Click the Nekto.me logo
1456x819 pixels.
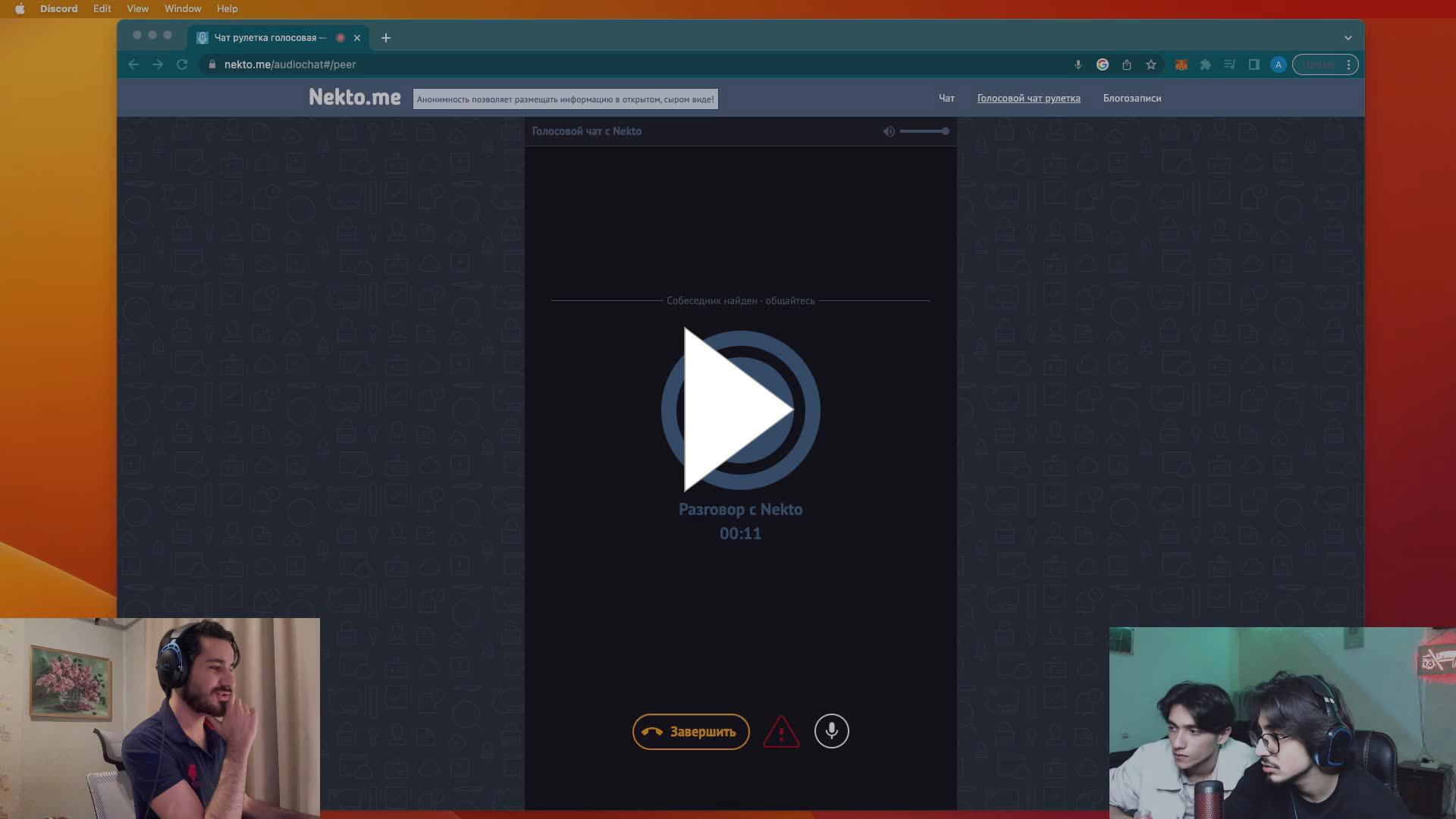coord(354,98)
